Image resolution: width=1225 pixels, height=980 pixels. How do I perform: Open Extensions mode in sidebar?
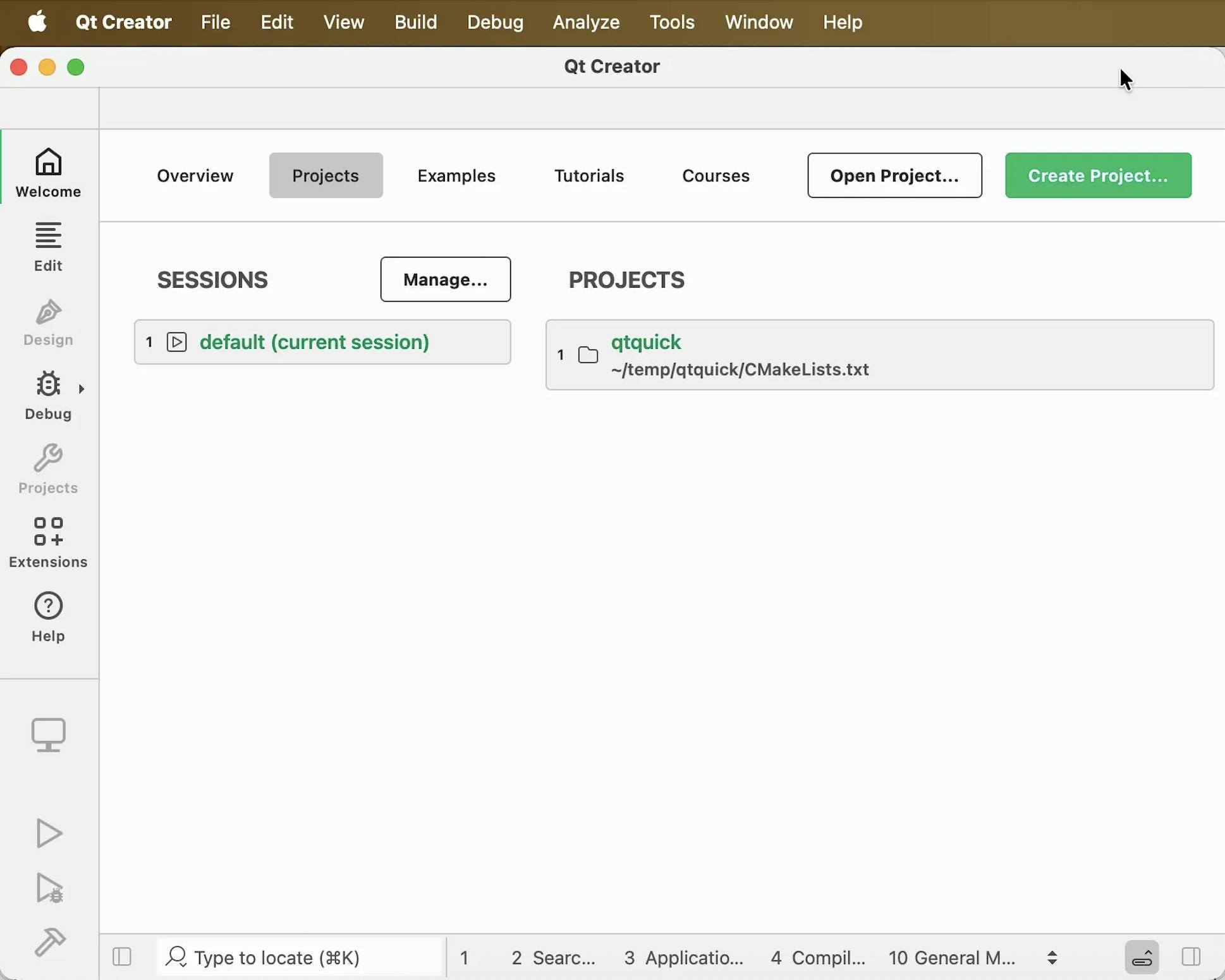[x=49, y=544]
